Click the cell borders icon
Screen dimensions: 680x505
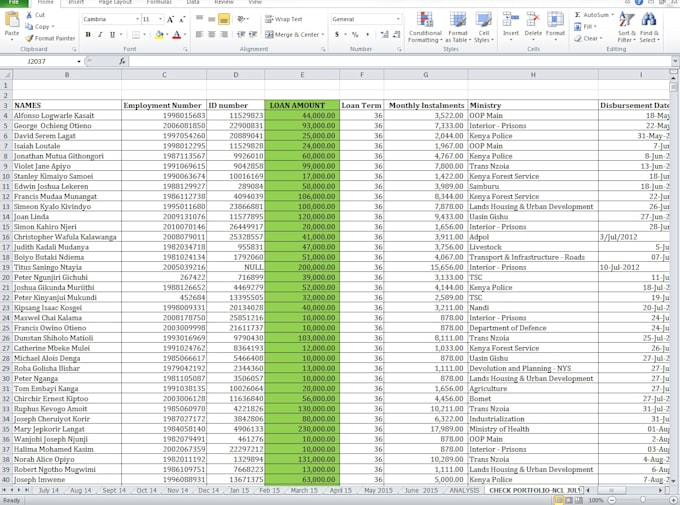pos(136,35)
